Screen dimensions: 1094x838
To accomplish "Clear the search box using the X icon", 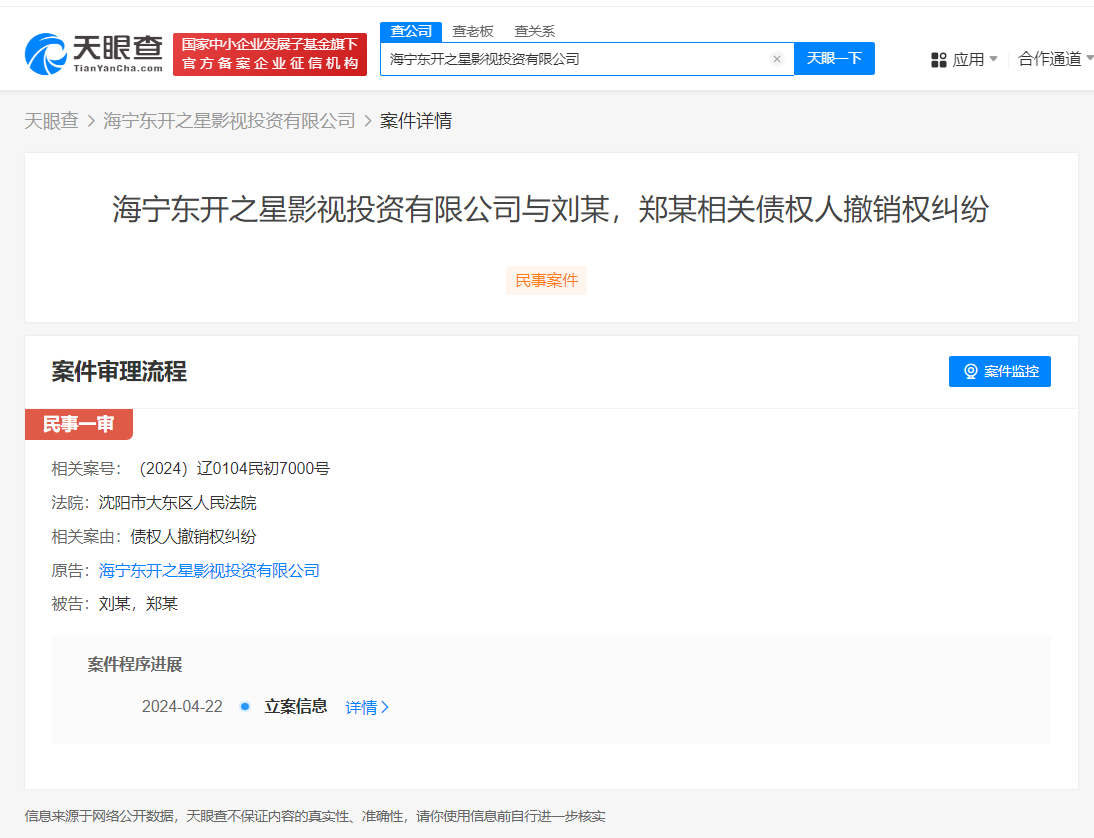I will coord(777,59).
